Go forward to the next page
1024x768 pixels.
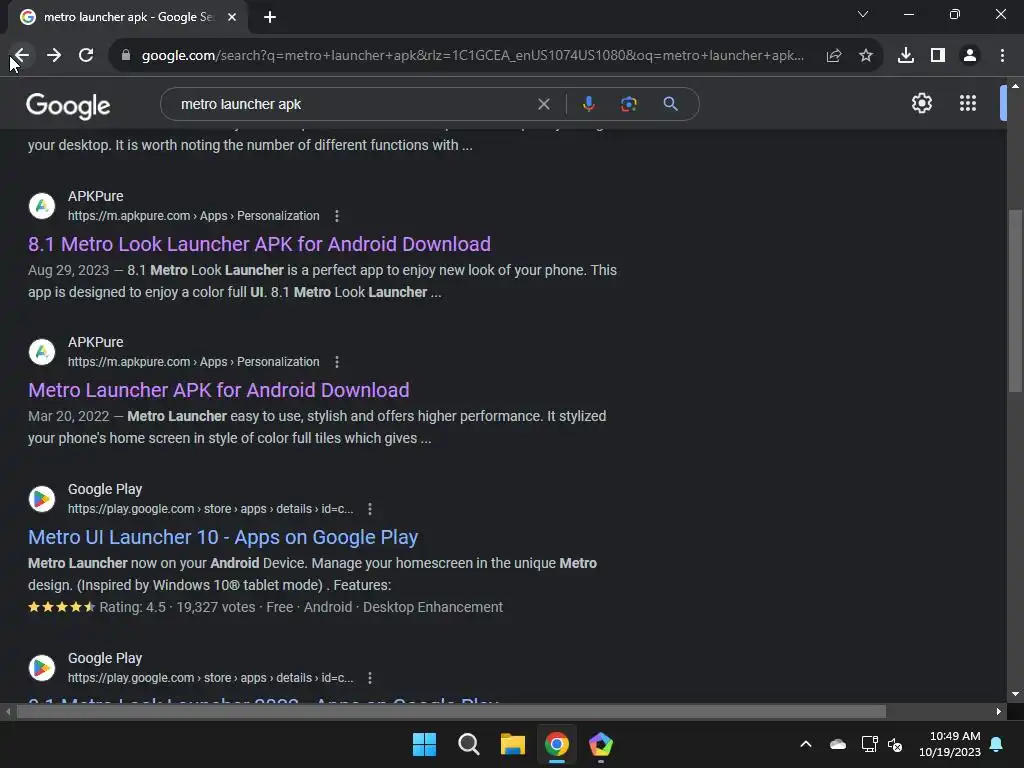tap(54, 56)
